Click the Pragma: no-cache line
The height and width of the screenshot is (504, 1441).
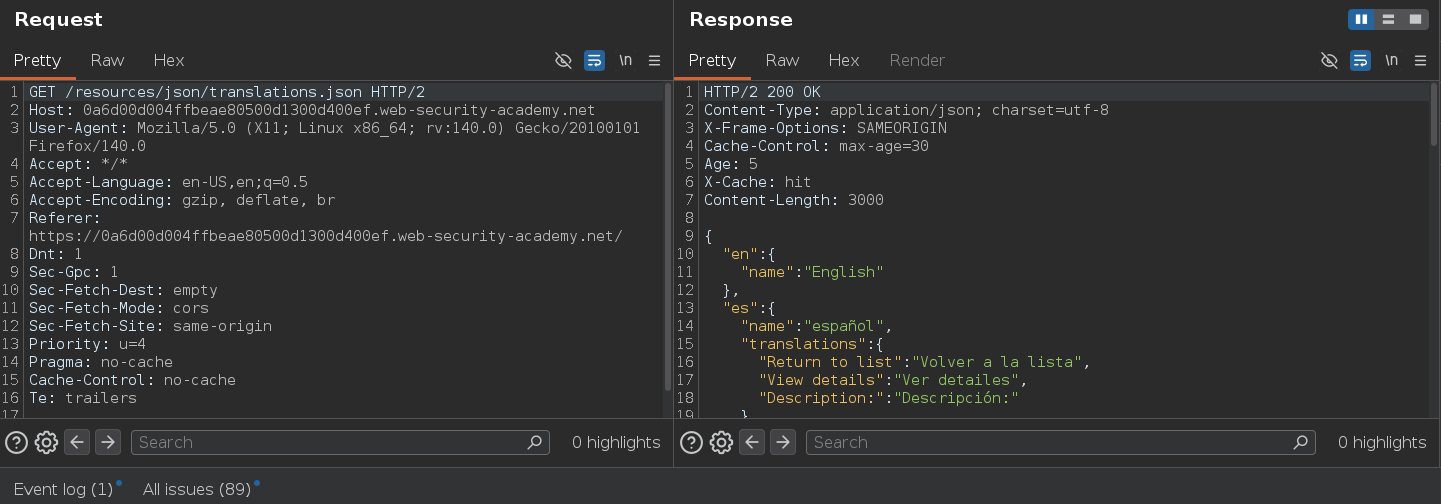click(101, 362)
